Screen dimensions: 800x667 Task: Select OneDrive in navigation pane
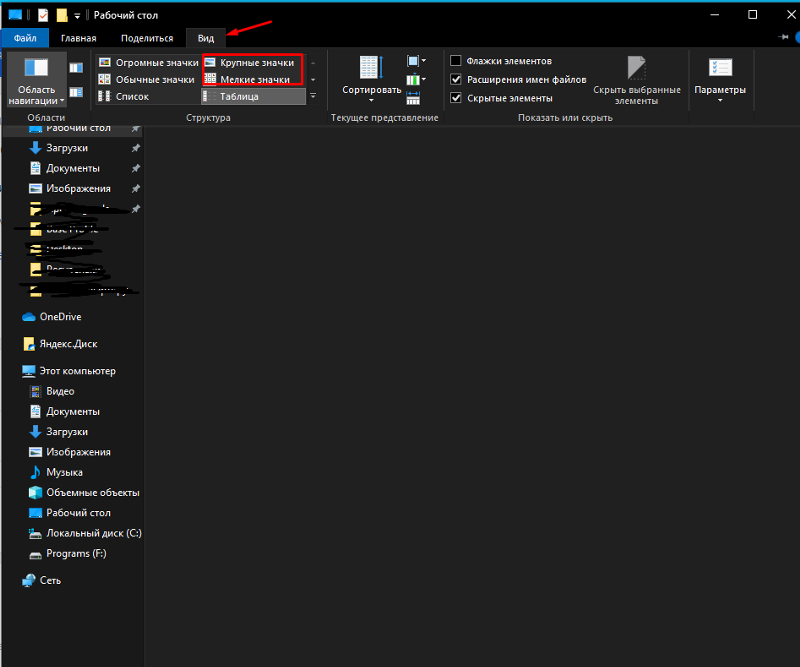(60, 317)
